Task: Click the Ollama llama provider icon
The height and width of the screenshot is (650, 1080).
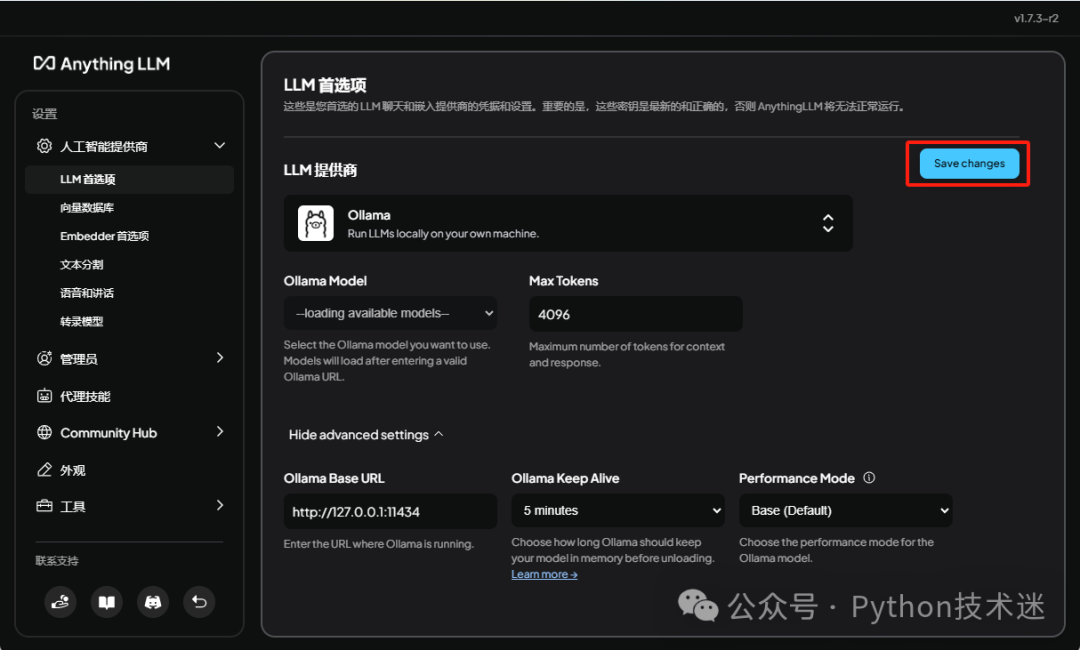Action: [x=315, y=223]
